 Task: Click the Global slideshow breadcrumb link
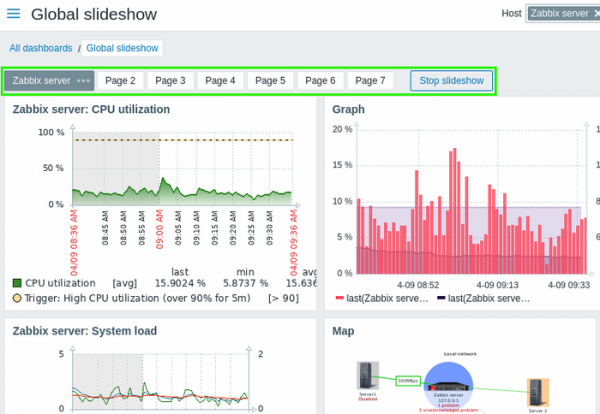point(123,47)
